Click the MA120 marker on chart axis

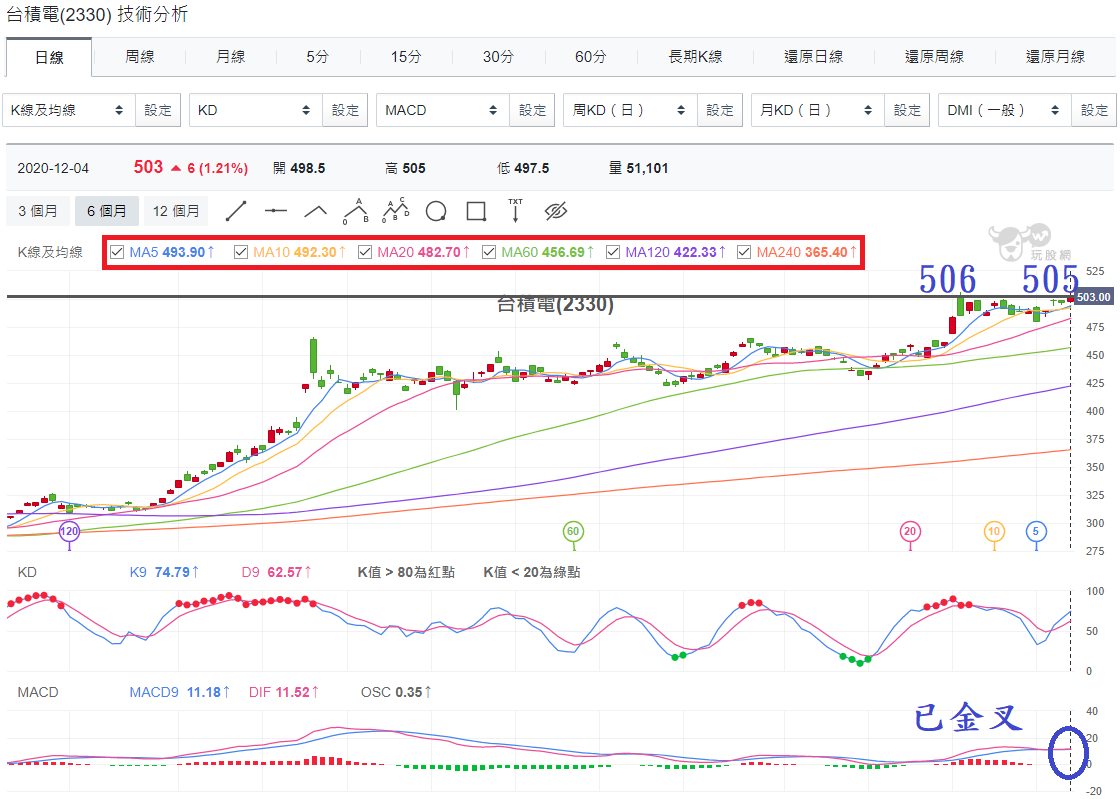69,531
